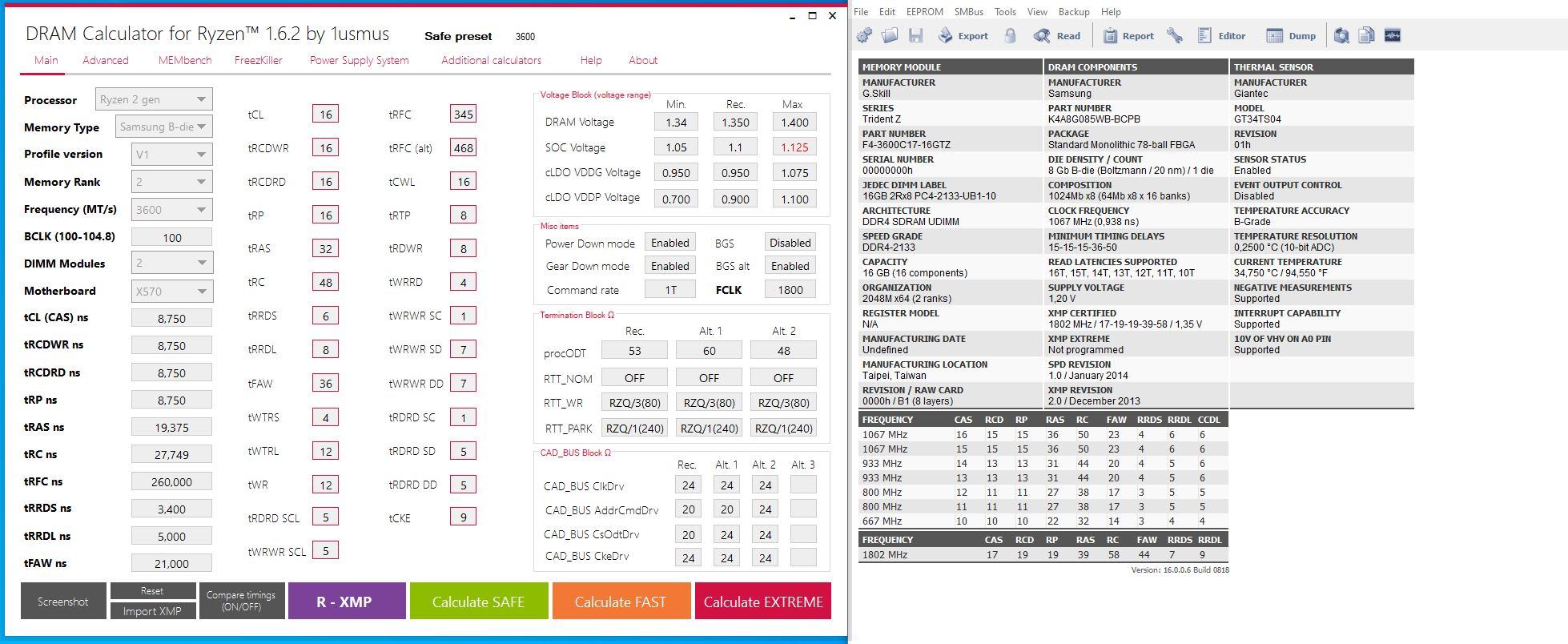
Task: Open the DIMM Modules dropdown
Action: pos(171,263)
